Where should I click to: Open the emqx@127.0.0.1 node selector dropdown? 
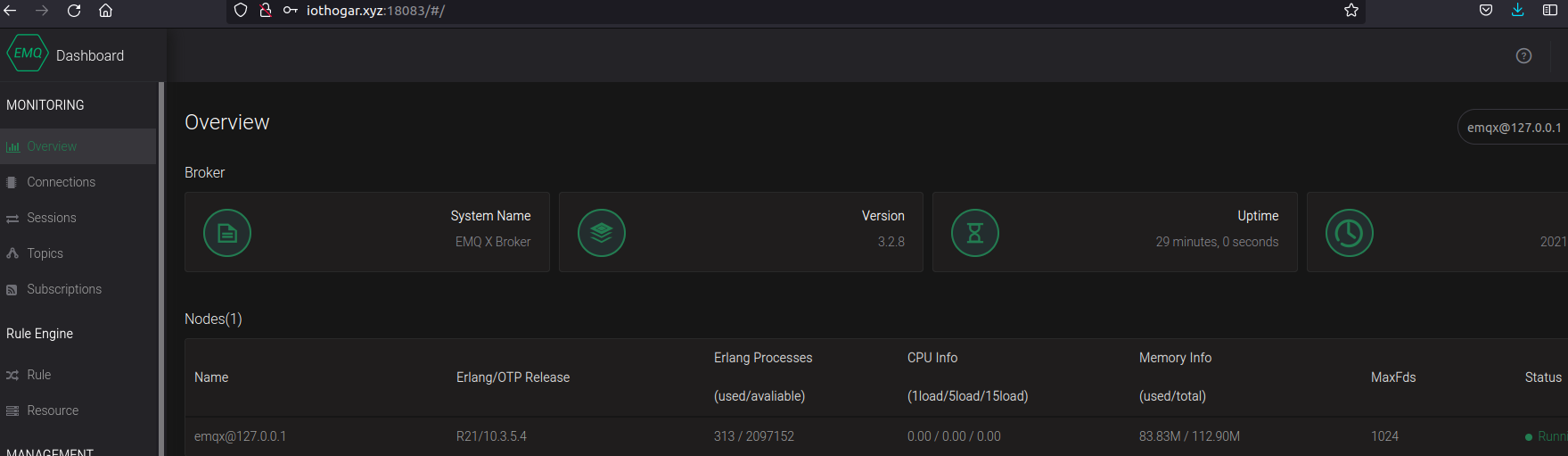(x=1514, y=128)
